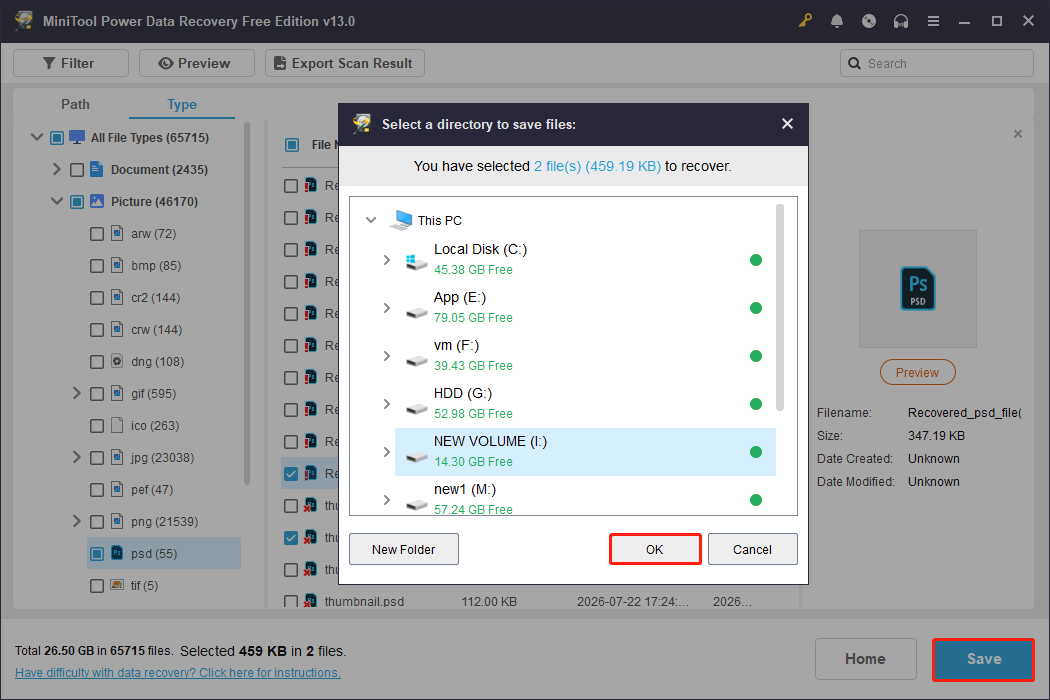Screen dimensions: 1050x700
Task: Click the disc icon in title bar
Action: click(869, 21)
